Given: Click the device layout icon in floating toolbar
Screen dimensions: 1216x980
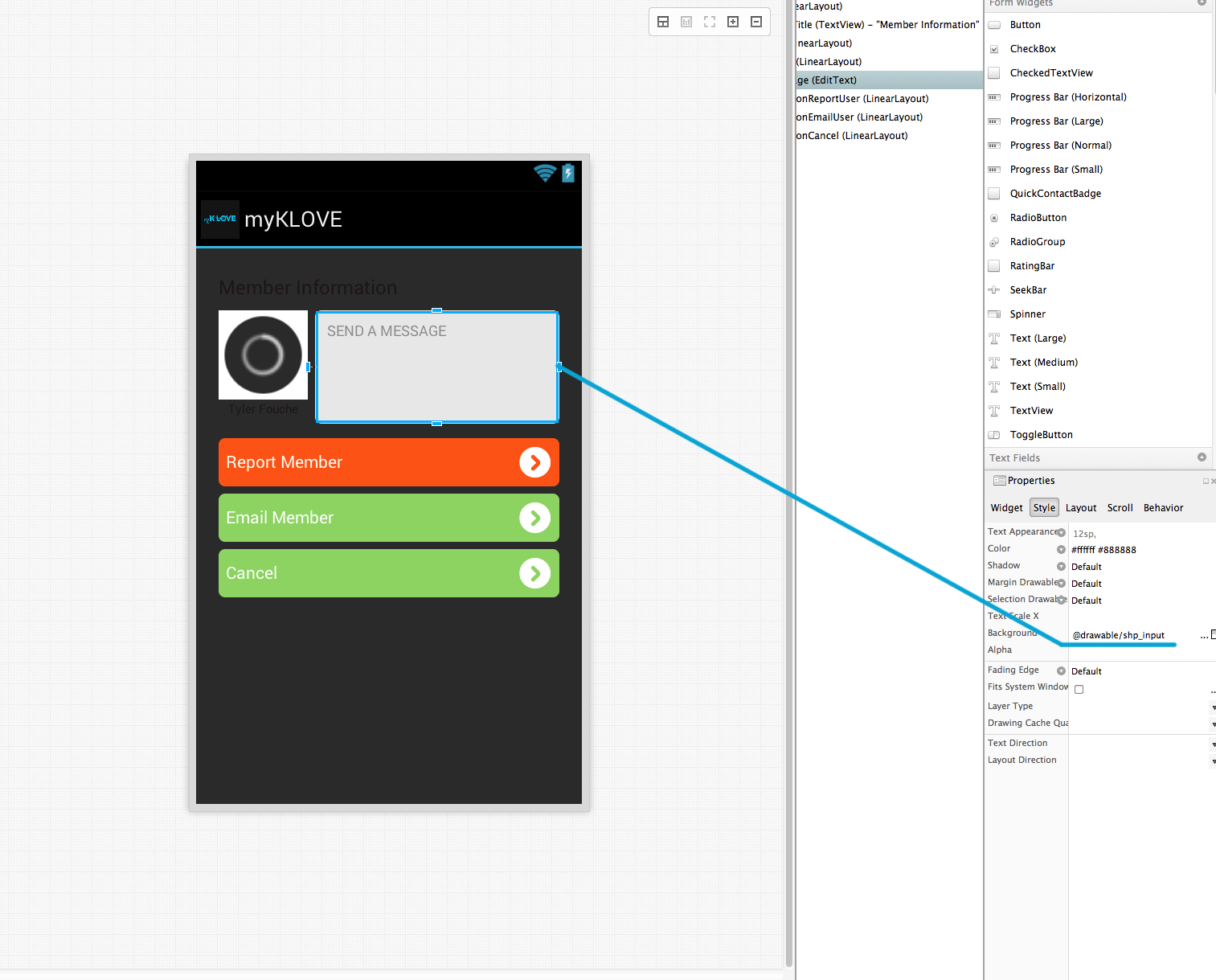Looking at the screenshot, I should [663, 22].
